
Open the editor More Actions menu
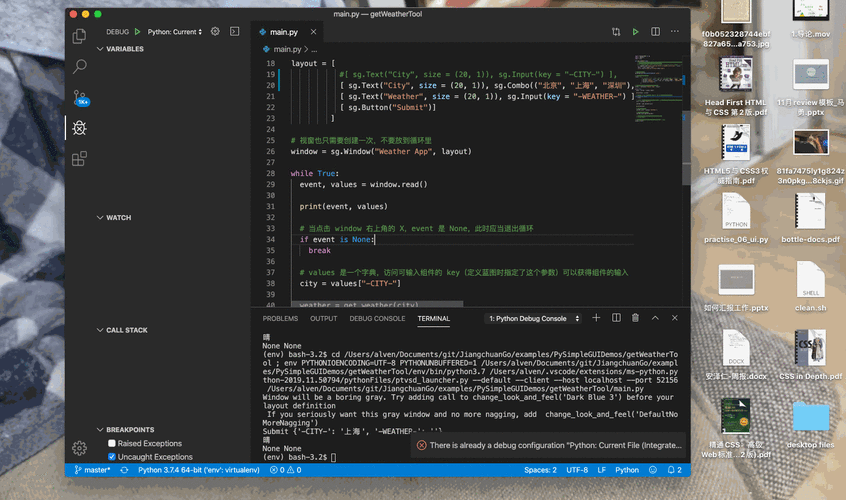[x=675, y=32]
